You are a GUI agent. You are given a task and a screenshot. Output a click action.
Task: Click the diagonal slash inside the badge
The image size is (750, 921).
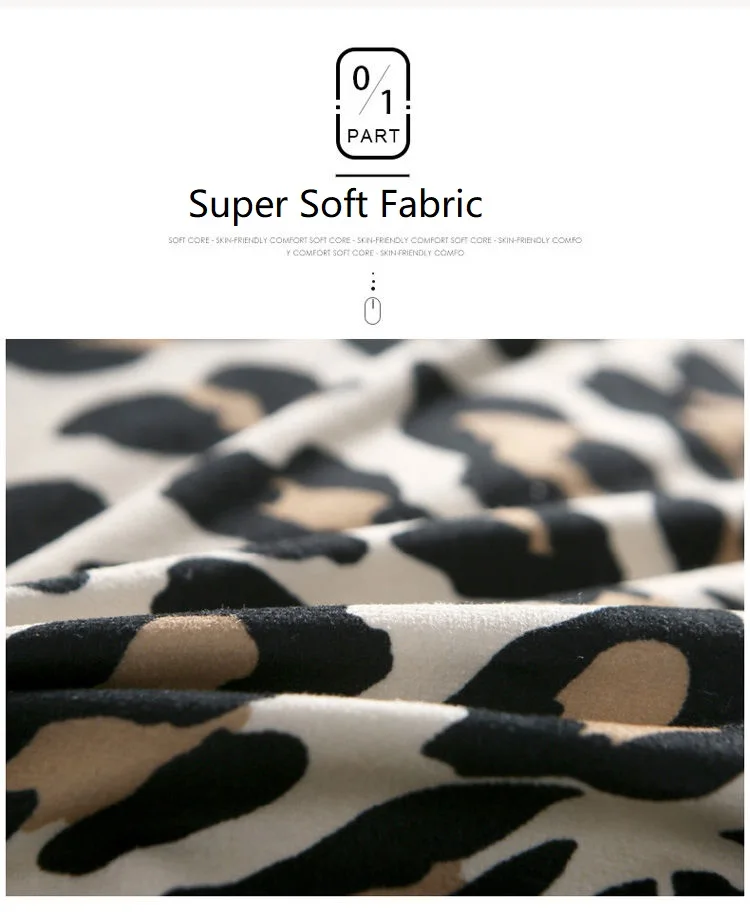374,90
